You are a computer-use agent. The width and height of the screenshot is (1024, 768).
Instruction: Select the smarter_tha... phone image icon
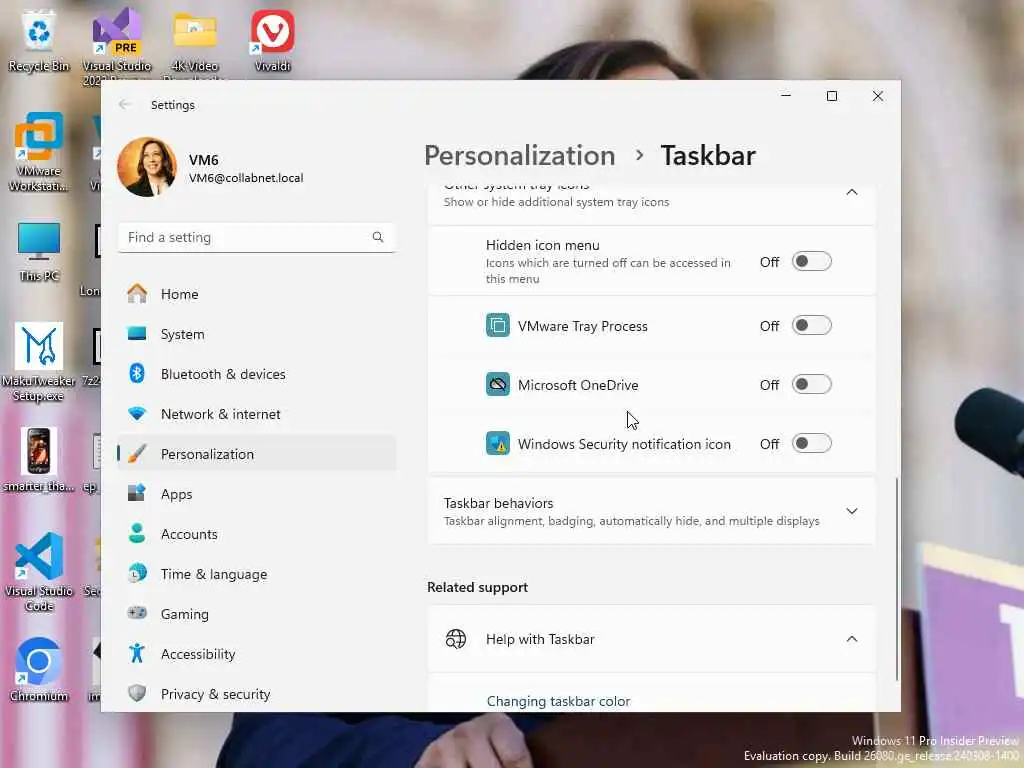pos(39,460)
